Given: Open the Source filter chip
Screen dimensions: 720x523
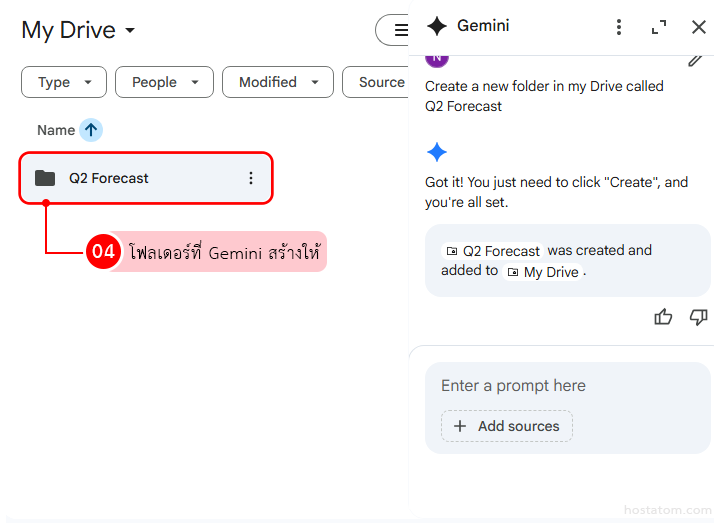Looking at the screenshot, I should 378,82.
